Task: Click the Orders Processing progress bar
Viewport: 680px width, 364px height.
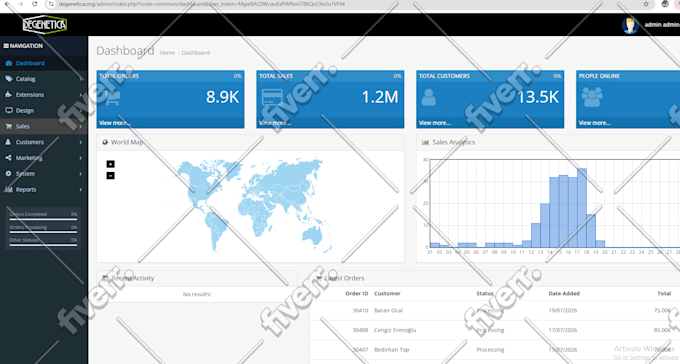Action: tap(43, 232)
